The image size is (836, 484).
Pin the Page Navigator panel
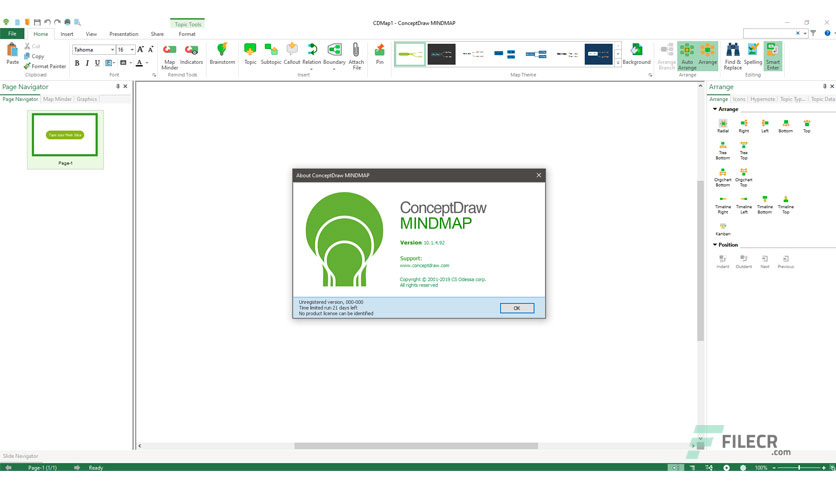tap(118, 86)
